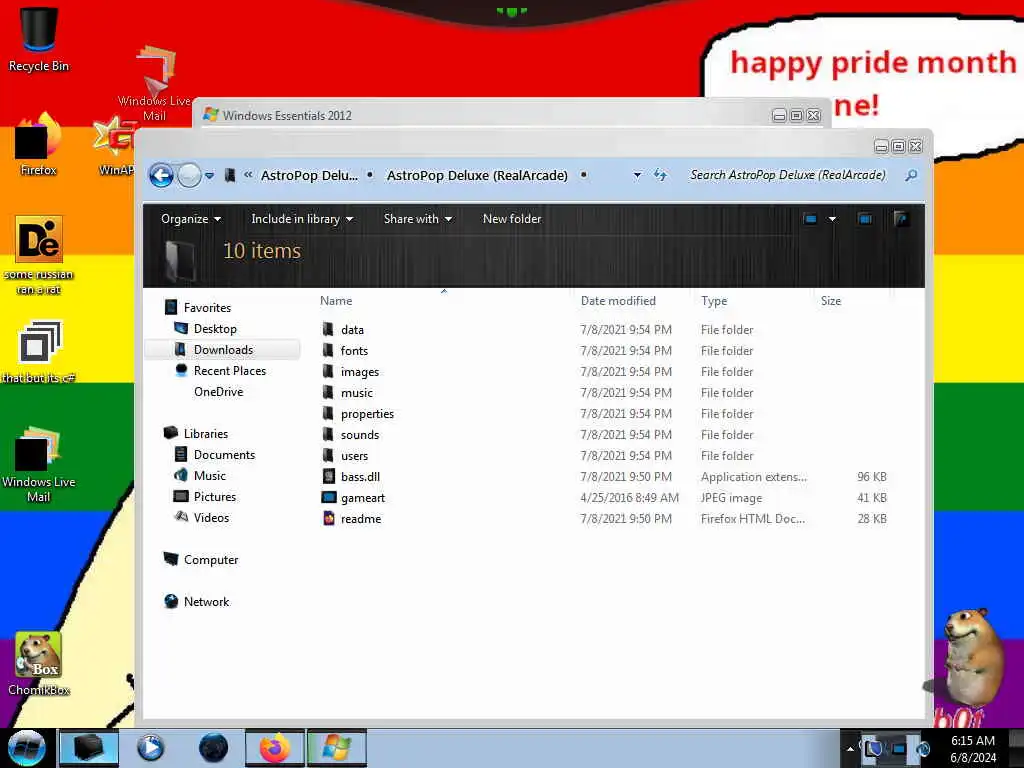Open the Start menu orb
Screen dimensions: 1024x768
[x=27, y=748]
